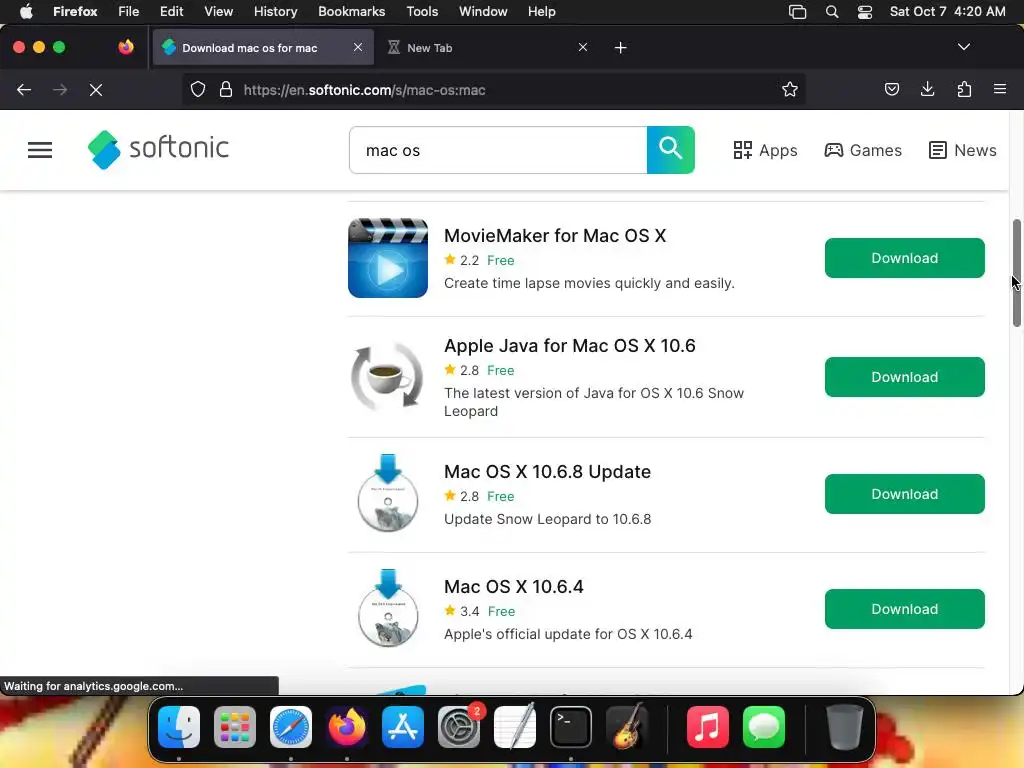Open the Spotlight search icon
Viewport: 1024px width, 768px height.
point(831,12)
